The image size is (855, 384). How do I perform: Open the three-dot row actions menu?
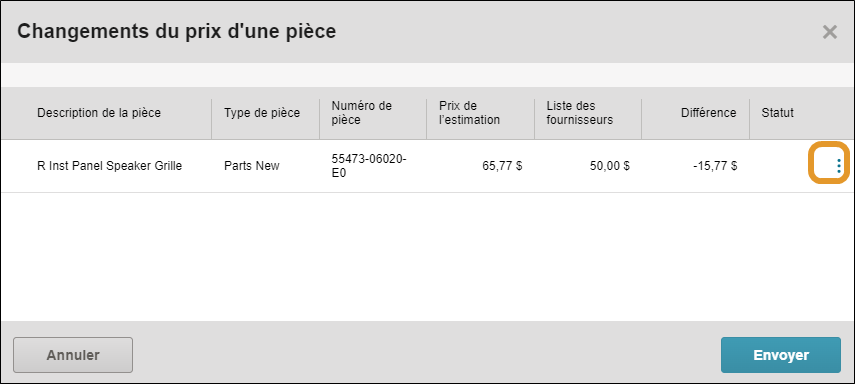coord(839,166)
